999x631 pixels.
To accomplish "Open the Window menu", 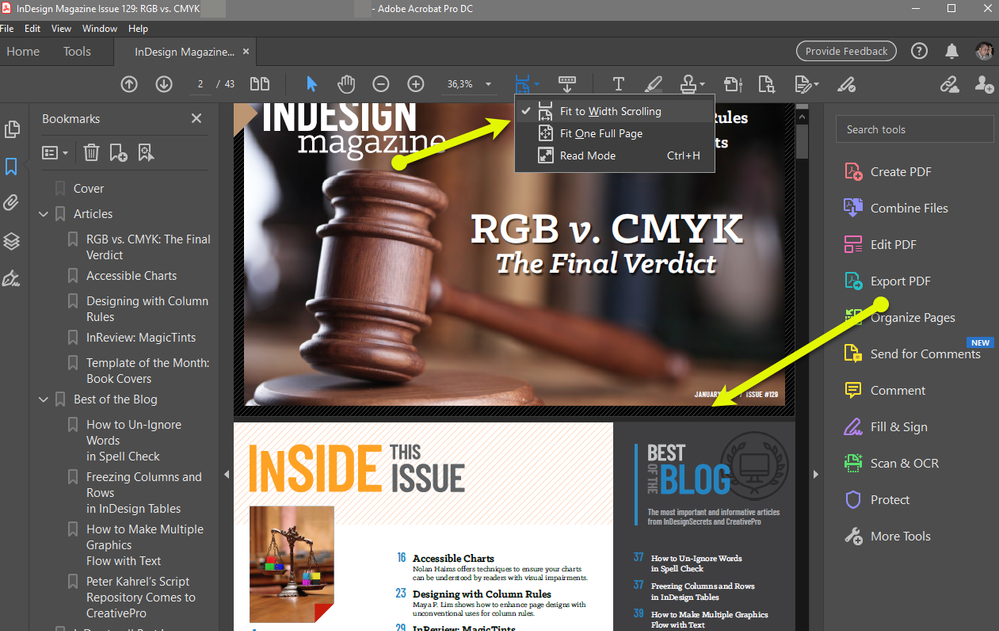I will click(99, 29).
